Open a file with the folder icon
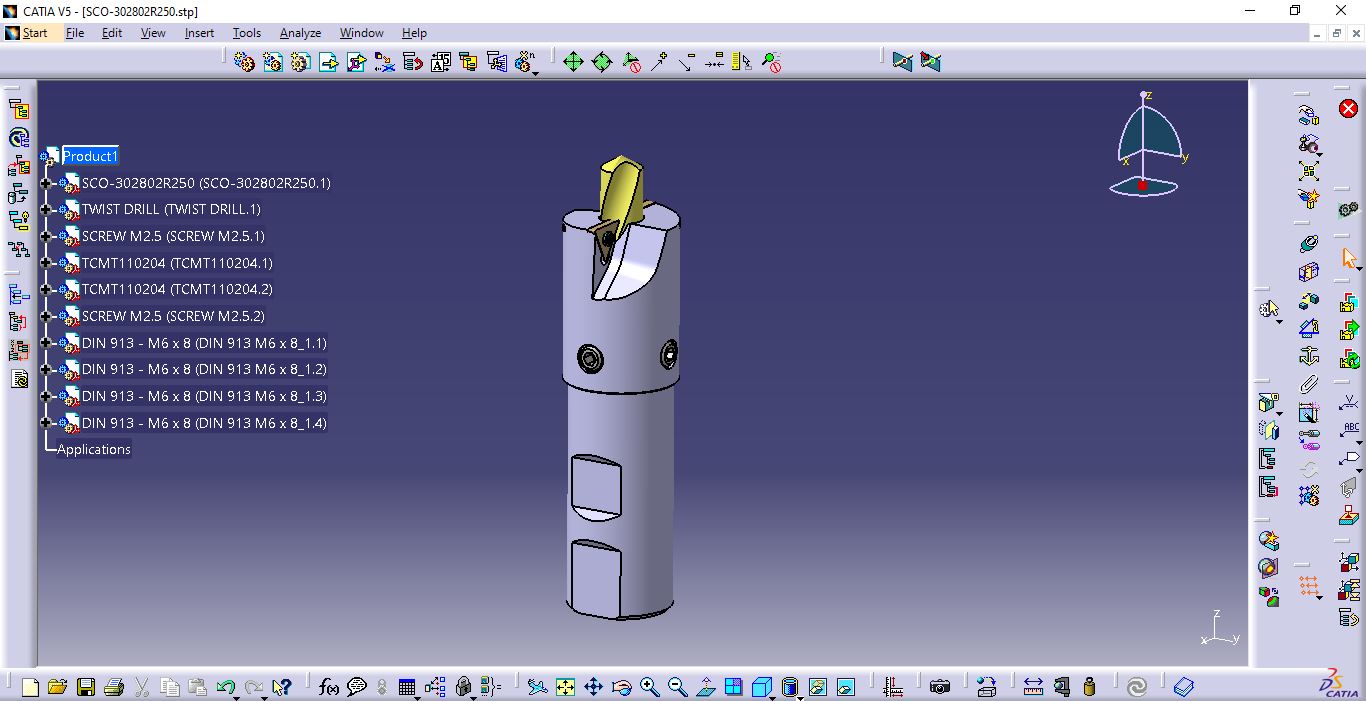1366x701 pixels. (58, 687)
